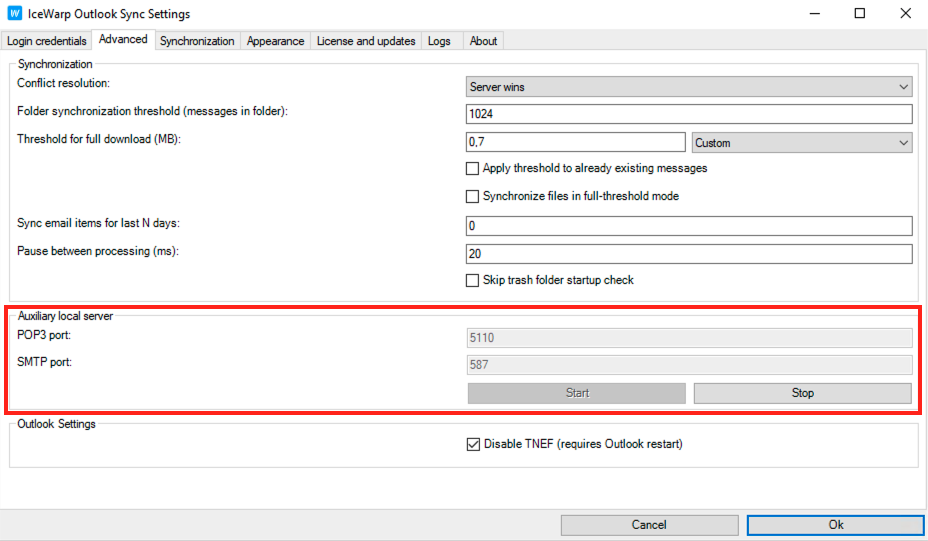Open the Conflict resolution dropdown showing Server wins

click(x=689, y=86)
